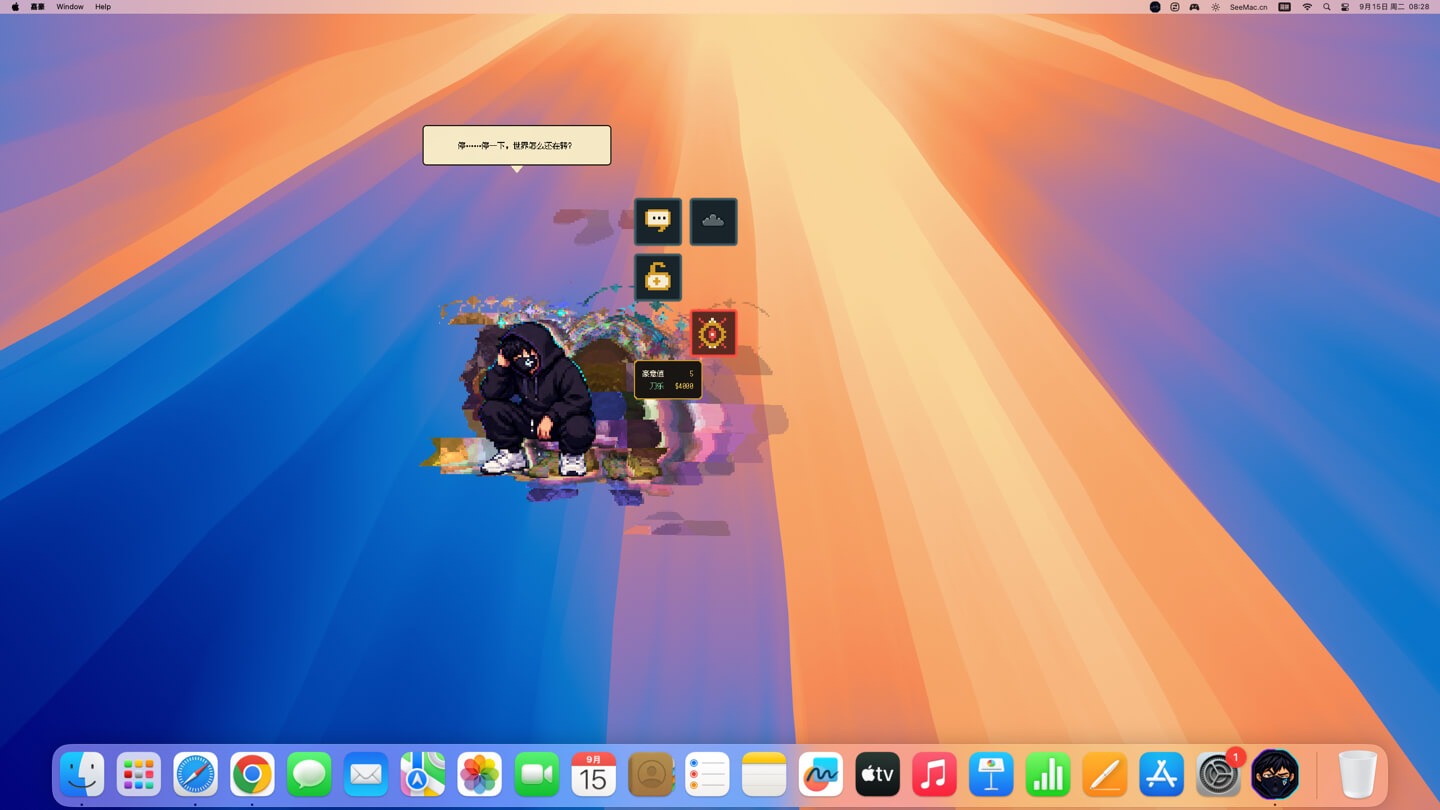Open Apple TV from the Dock

point(878,775)
